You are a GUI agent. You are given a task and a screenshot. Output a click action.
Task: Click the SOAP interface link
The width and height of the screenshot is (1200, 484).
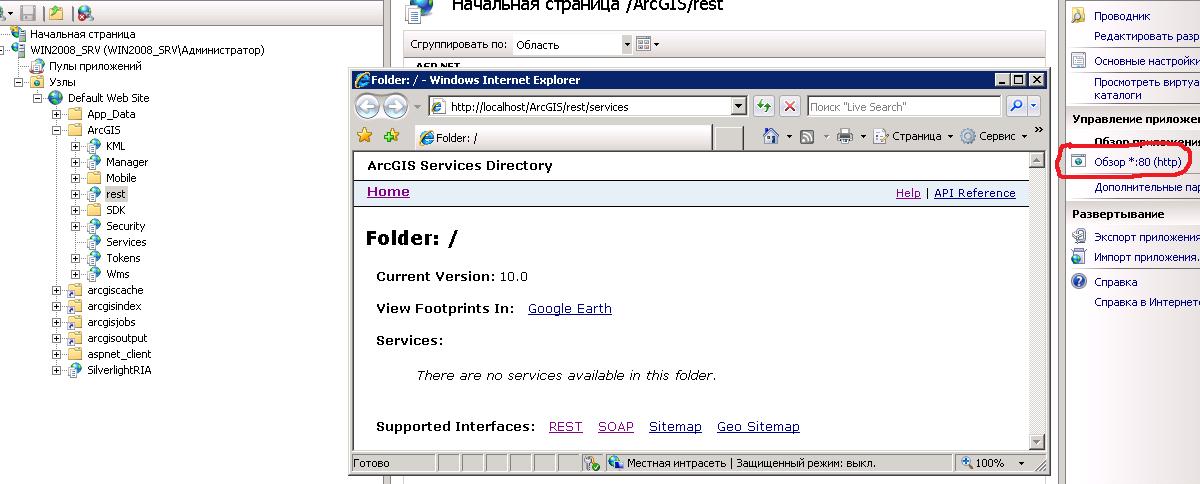(x=616, y=426)
